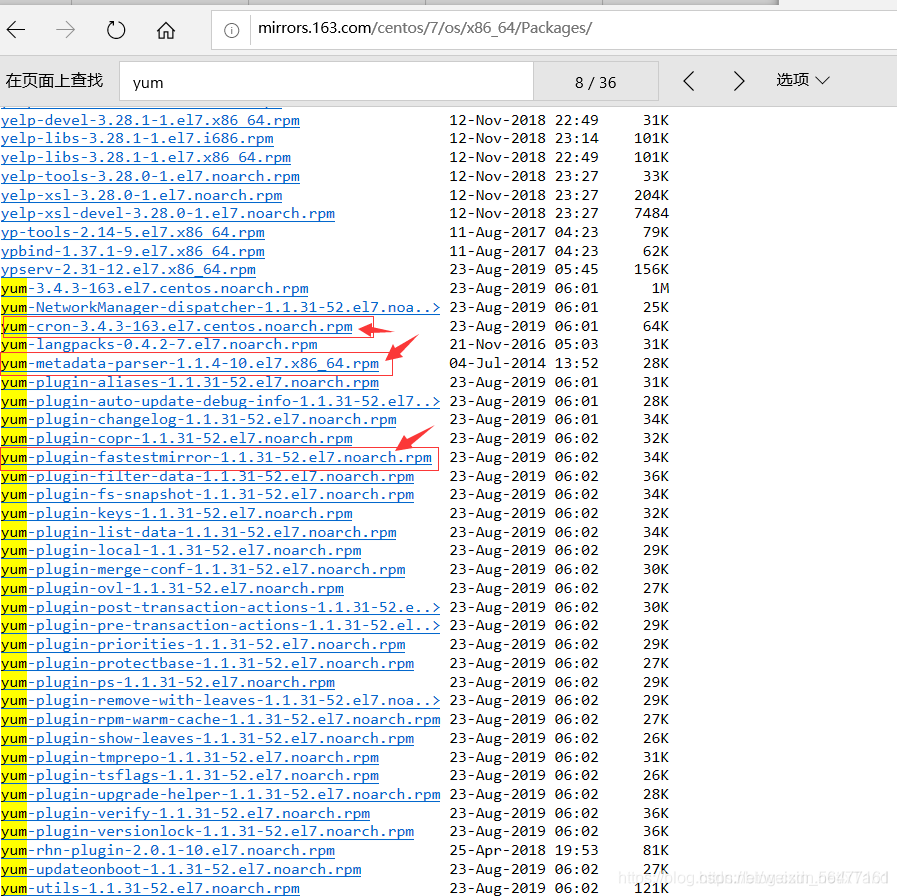Open yum-plugin-keys package link
This screenshot has width=897, height=896.
[177, 513]
